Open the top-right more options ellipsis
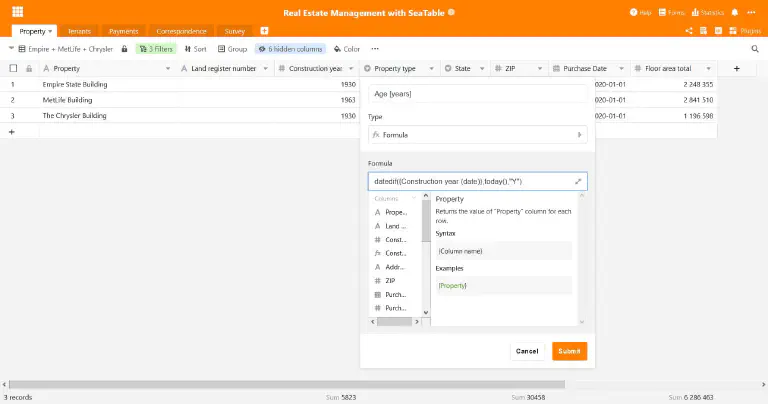This screenshot has height=404, width=768. (751, 12)
